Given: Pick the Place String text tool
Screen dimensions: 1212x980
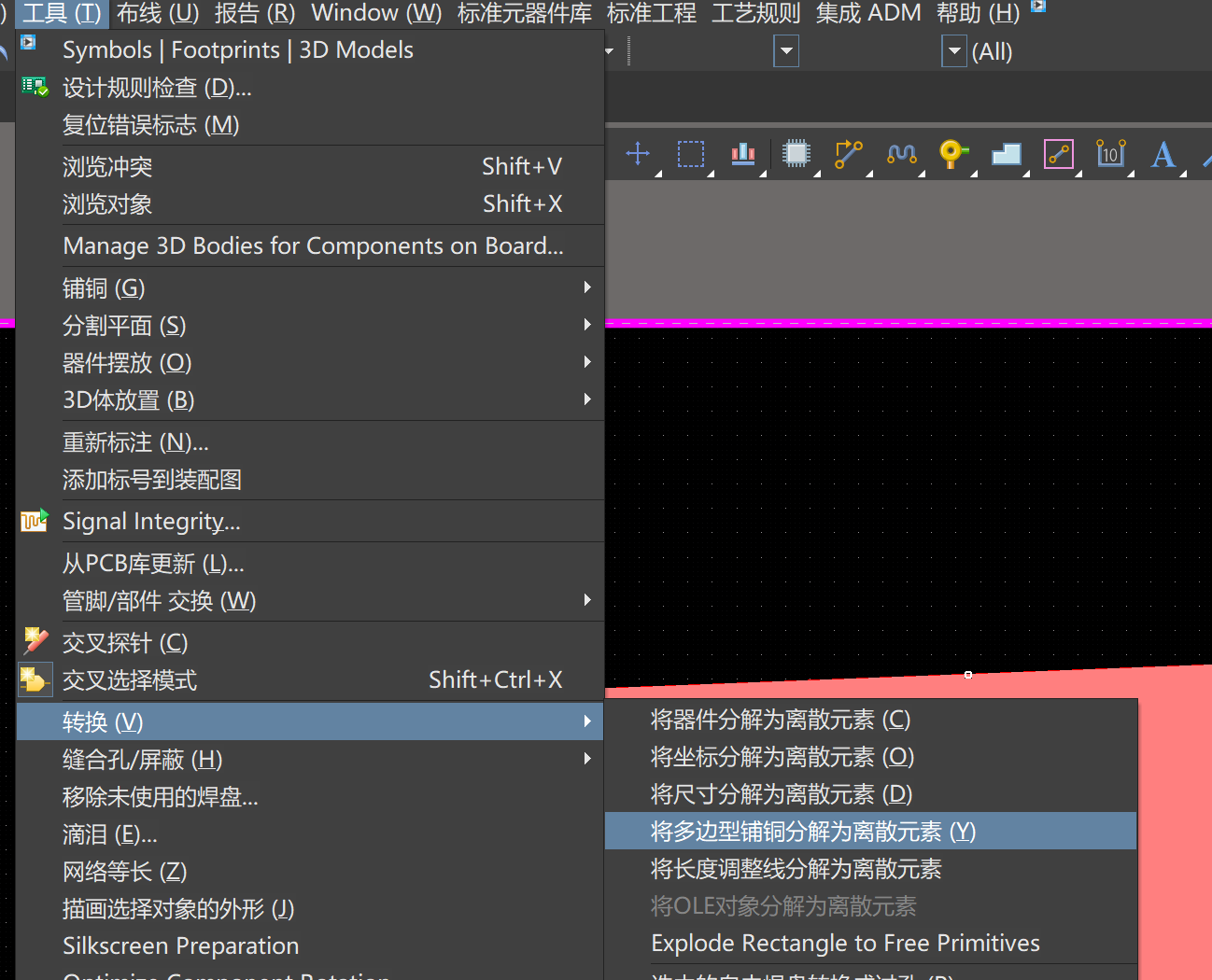Looking at the screenshot, I should (x=1163, y=154).
